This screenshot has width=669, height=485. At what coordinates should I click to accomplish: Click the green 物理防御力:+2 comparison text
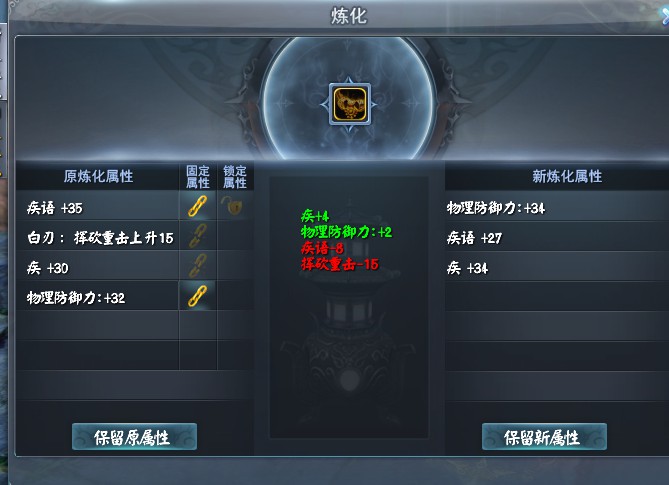click(346, 232)
